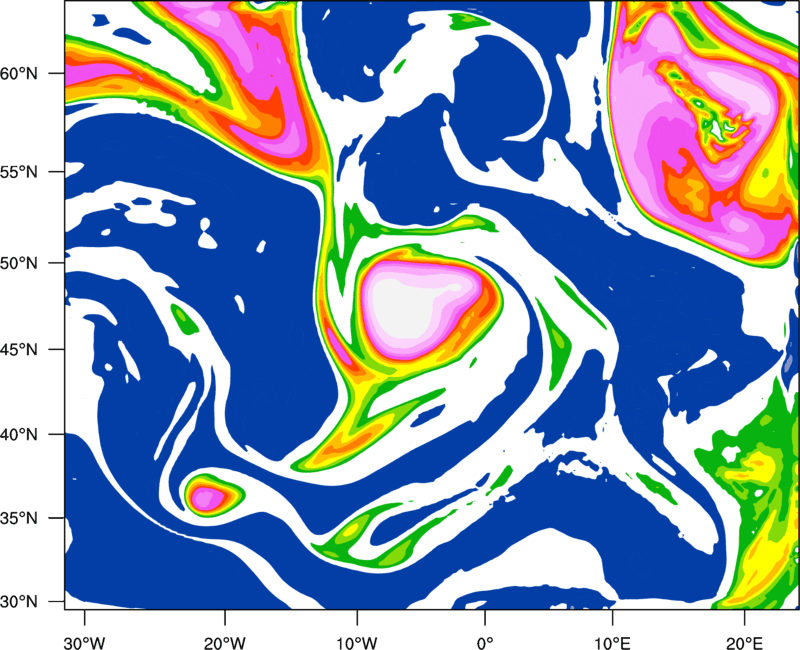Click the 10°W longitude axis label

[x=357, y=643]
